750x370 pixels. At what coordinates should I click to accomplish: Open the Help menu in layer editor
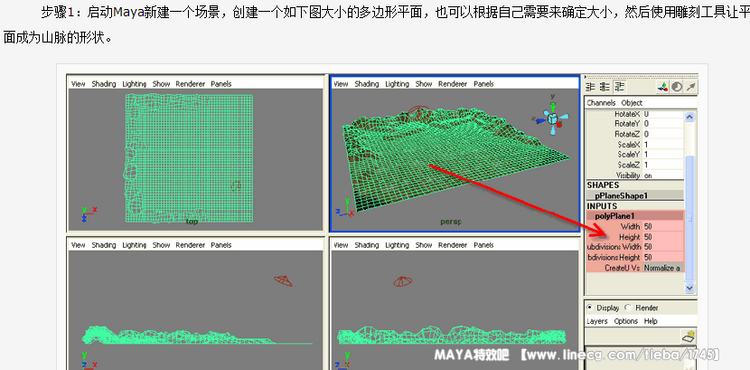(x=651, y=321)
